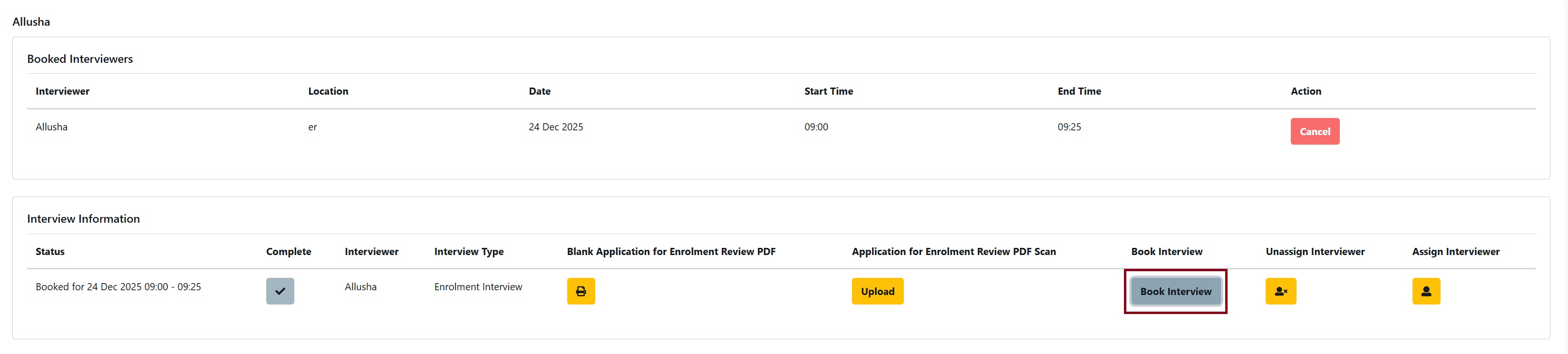Click the Start Time column header

point(828,91)
